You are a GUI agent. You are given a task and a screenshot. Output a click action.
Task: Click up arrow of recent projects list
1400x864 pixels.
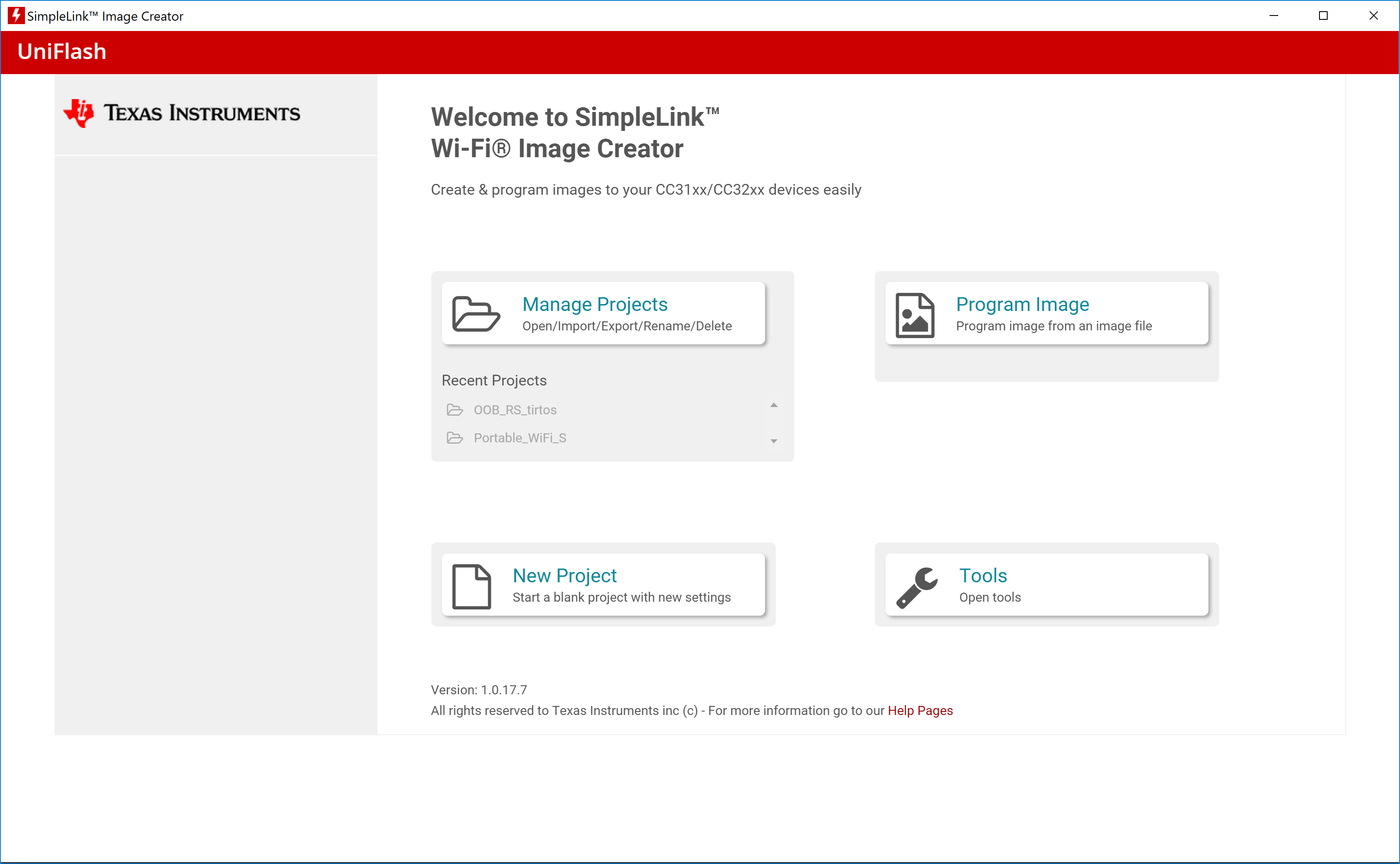[773, 405]
